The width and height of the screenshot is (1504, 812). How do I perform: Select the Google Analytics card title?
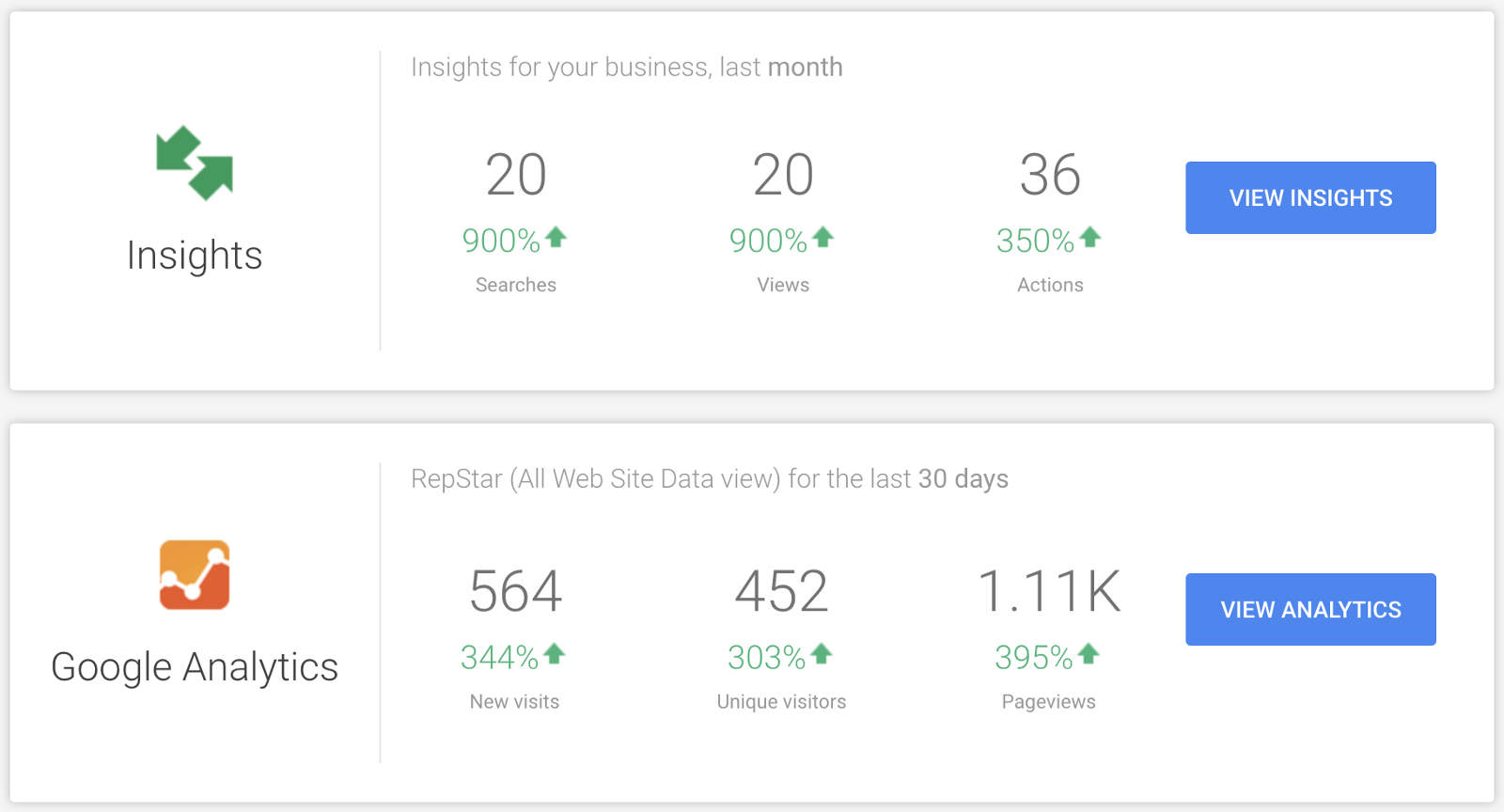(195, 667)
